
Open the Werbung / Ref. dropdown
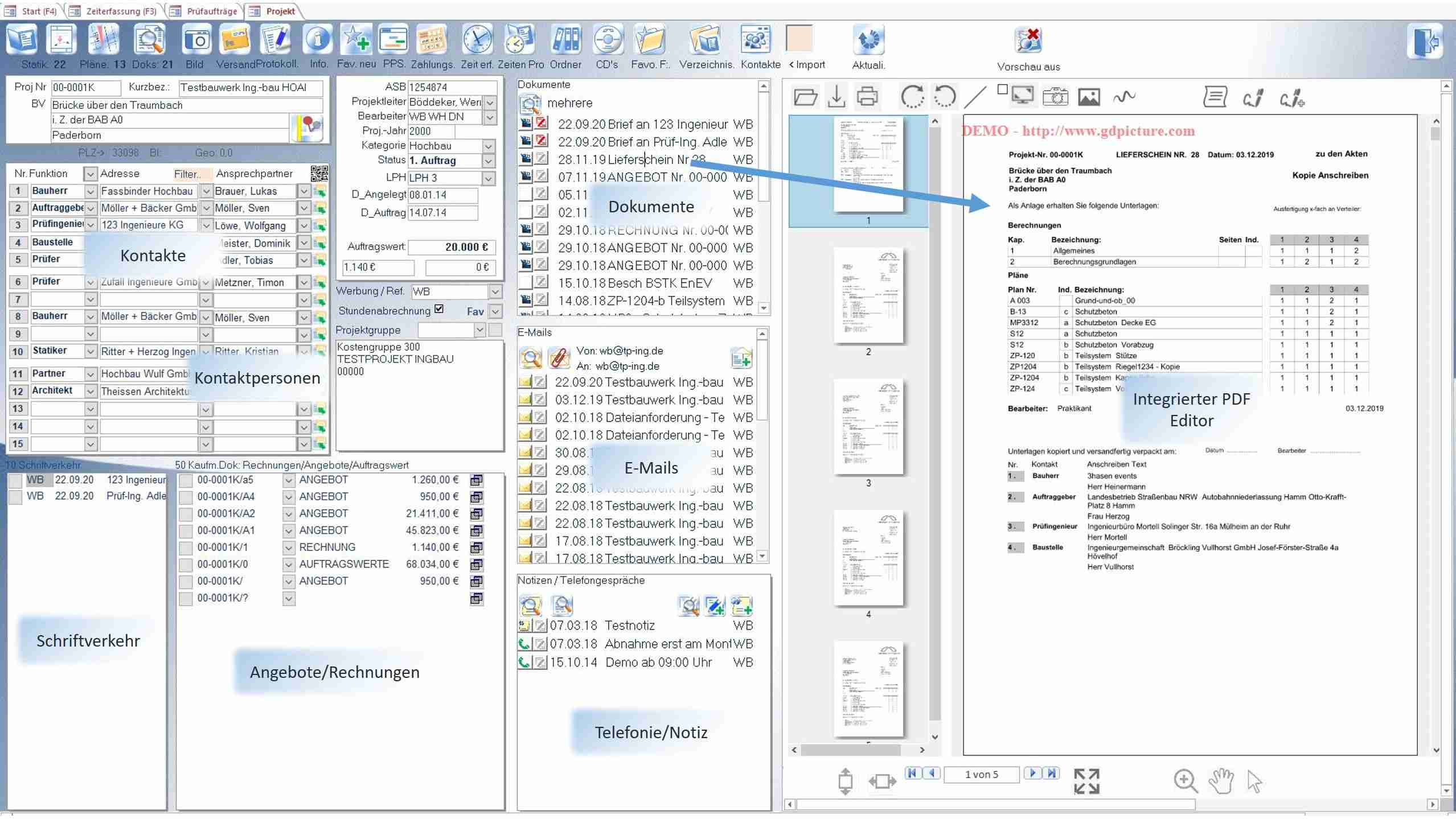(x=495, y=291)
